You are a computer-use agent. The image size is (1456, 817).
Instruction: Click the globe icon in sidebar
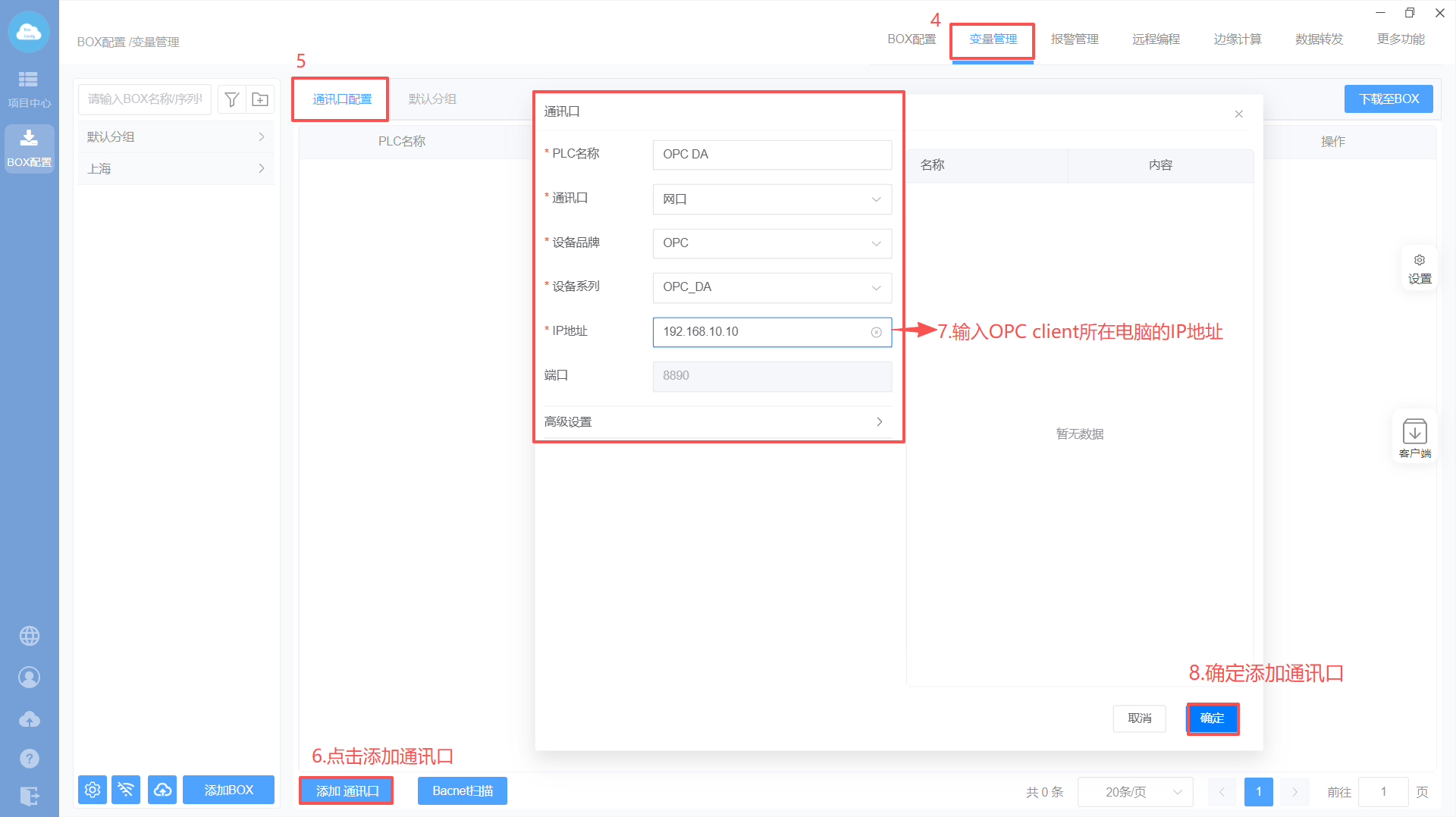(x=30, y=636)
